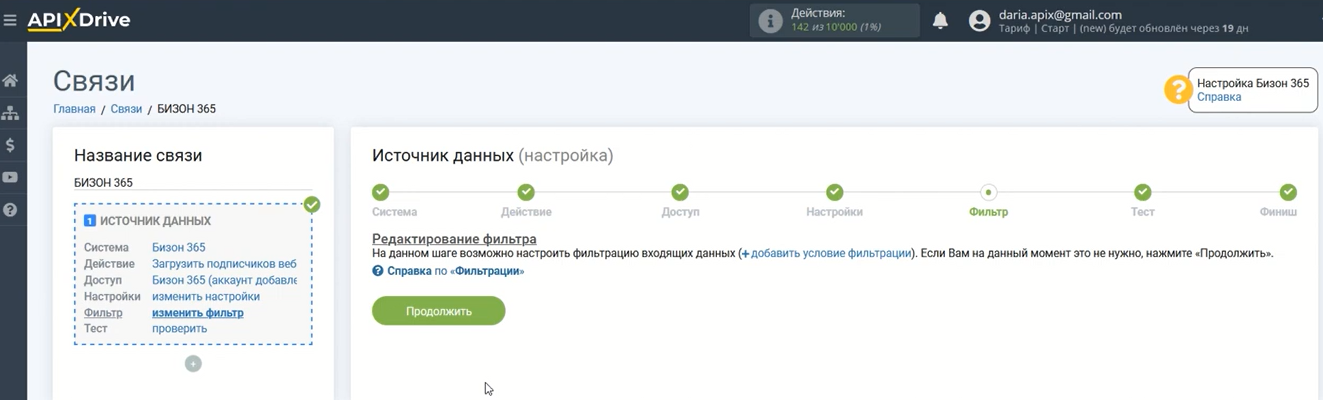
Task: Open Справка link in Бизон 365 tooltip
Action: (x=1219, y=97)
